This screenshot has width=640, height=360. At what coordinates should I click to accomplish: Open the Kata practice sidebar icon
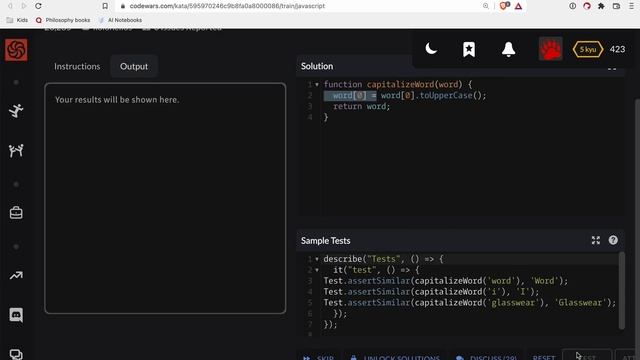coord(16,111)
